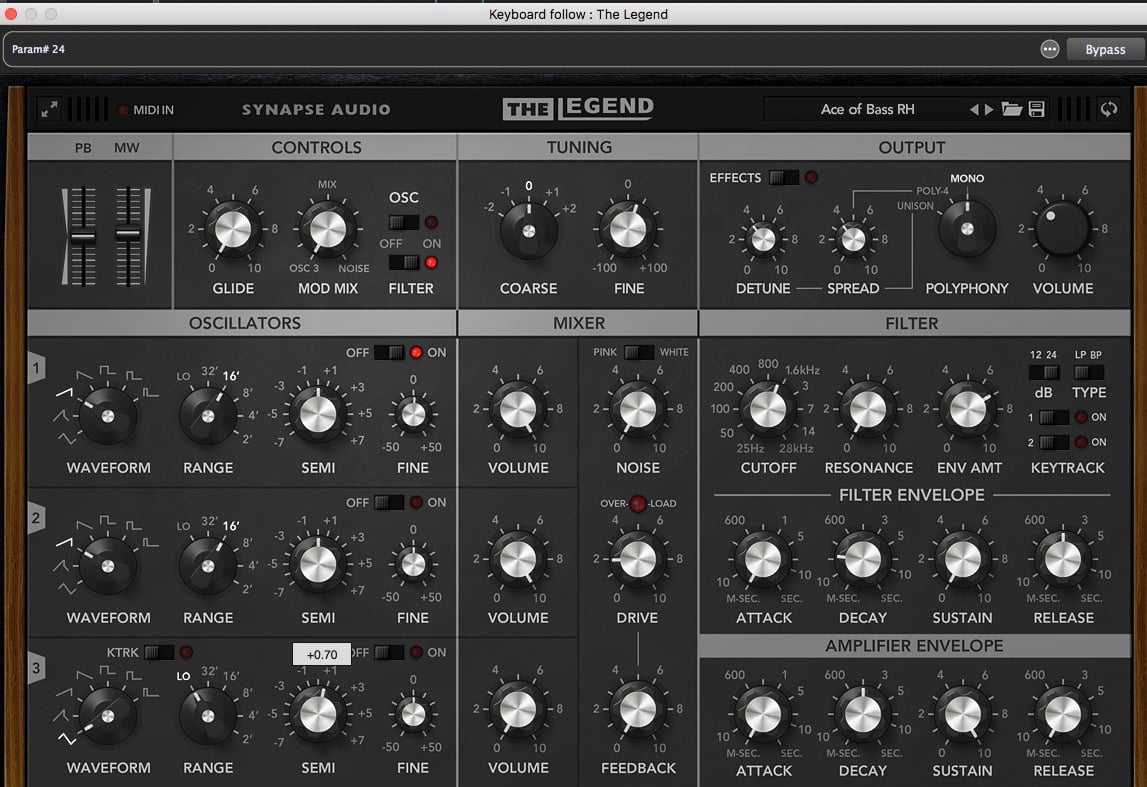
Task: Click the filter CUTOFF knob
Action: click(x=767, y=409)
